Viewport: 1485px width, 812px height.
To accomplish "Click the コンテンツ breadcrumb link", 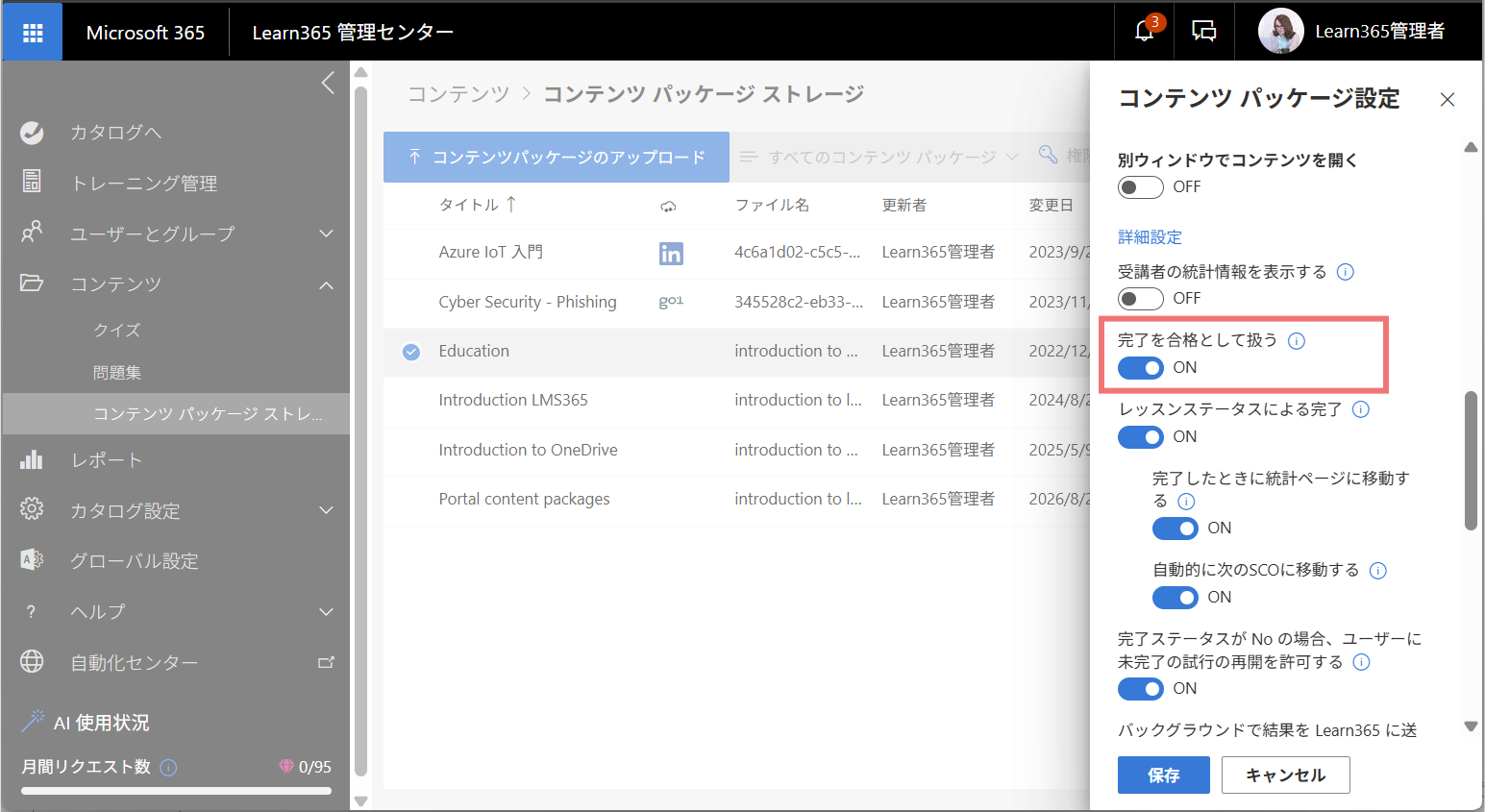I will 458,94.
